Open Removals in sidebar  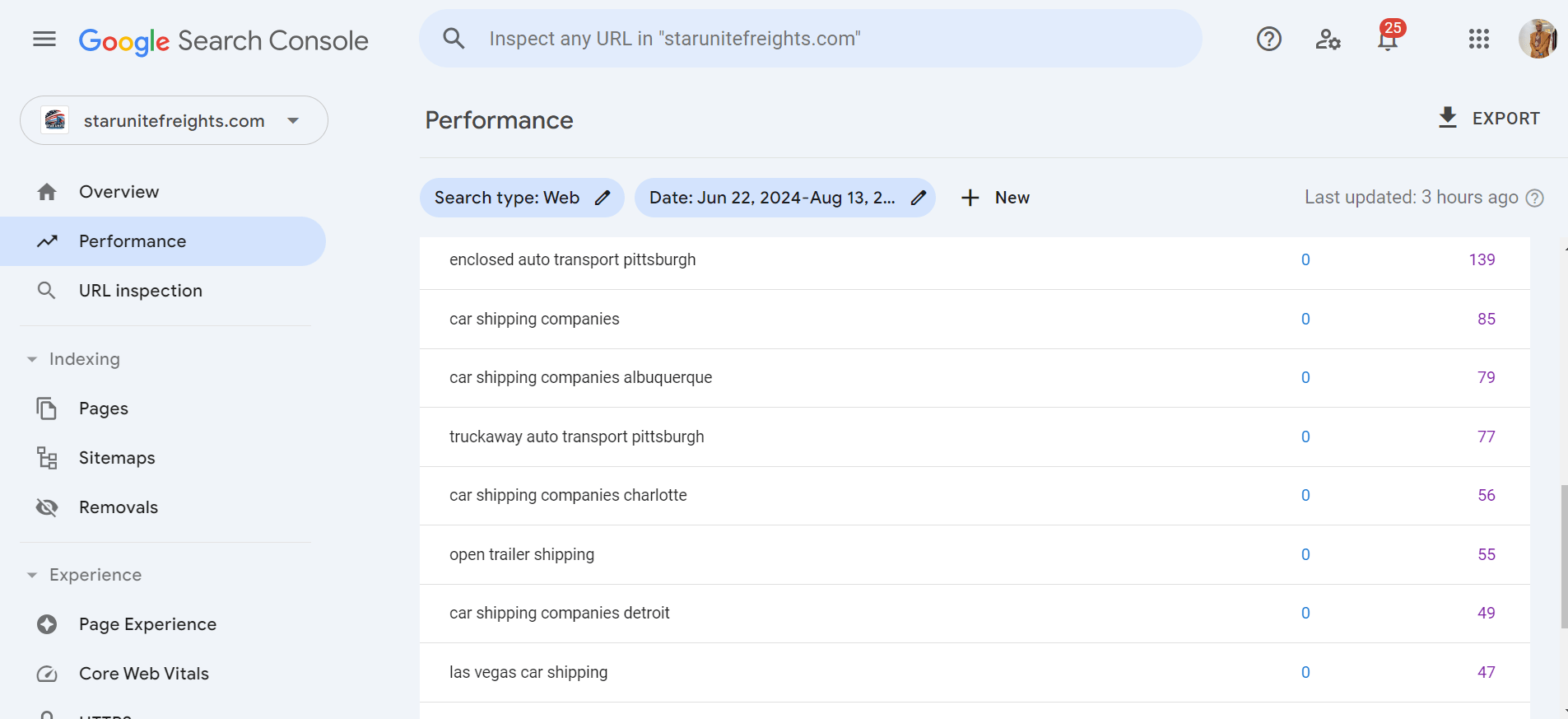(163, 507)
